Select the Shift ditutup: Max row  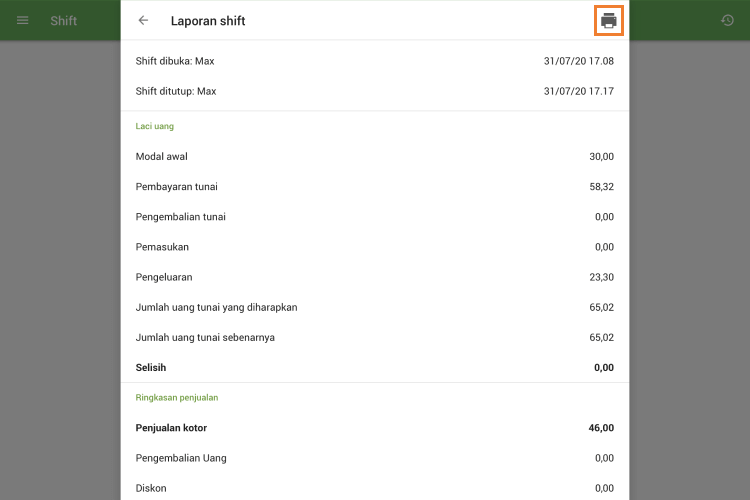tap(374, 91)
